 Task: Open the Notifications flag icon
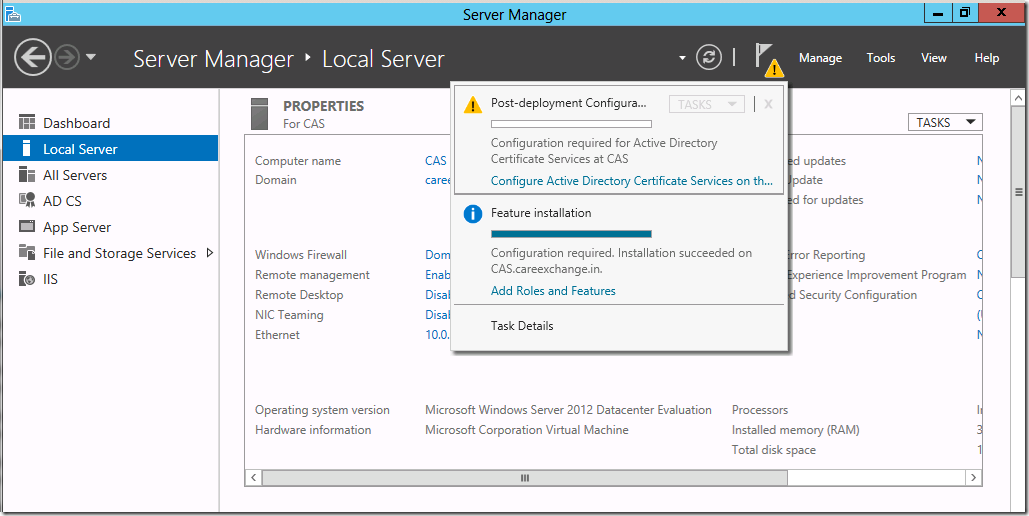(x=767, y=58)
